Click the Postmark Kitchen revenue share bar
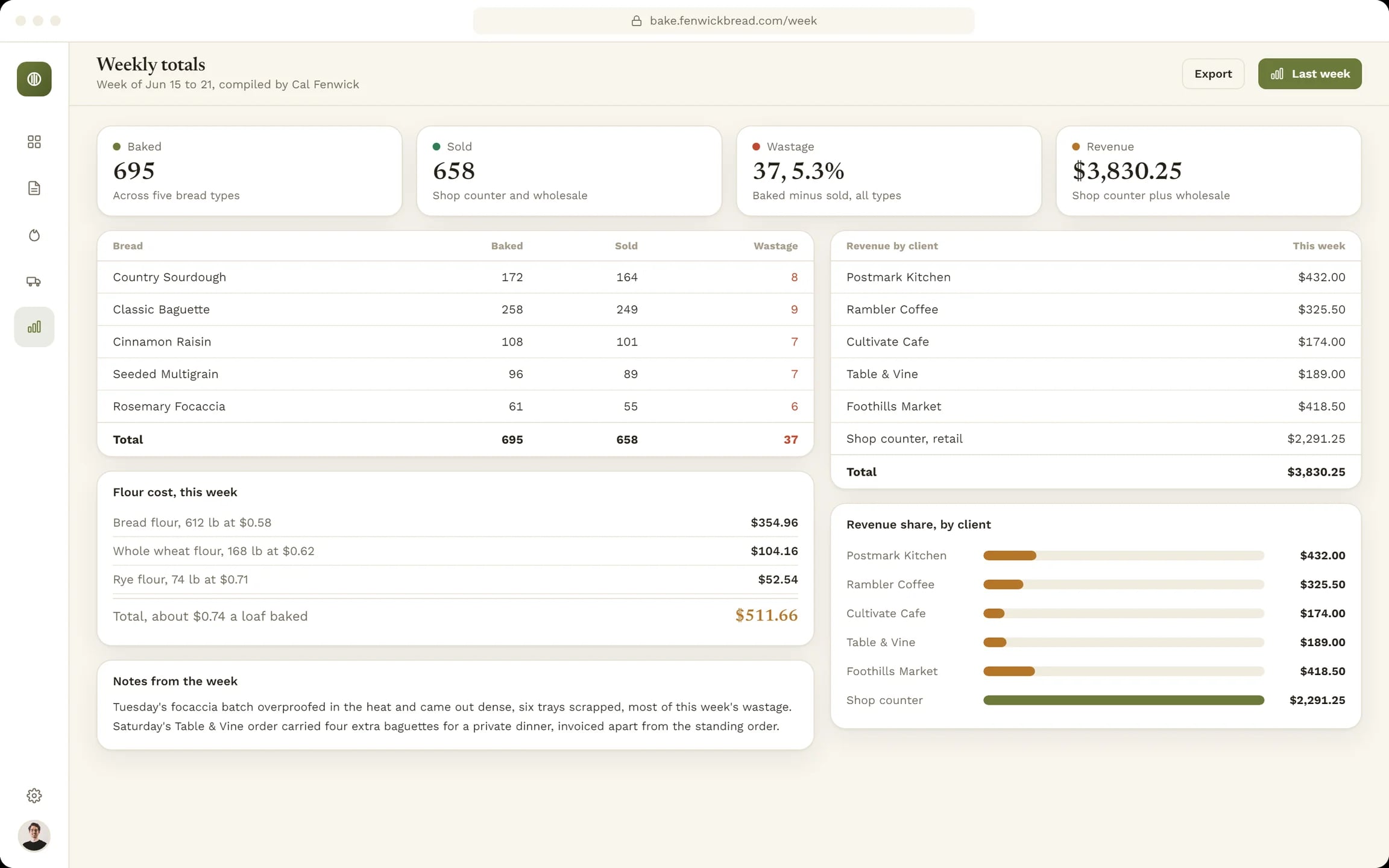Screen dimensions: 1389x868 coord(1123,556)
